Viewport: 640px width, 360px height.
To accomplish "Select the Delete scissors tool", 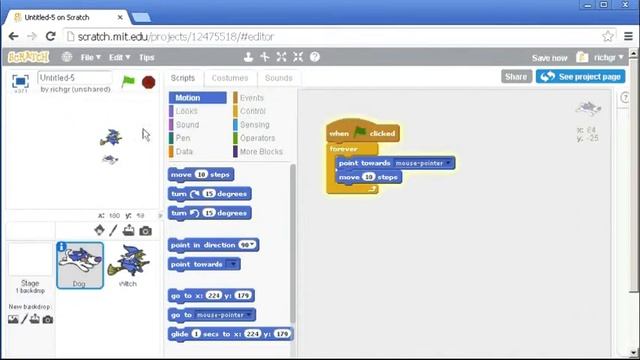I will (x=265, y=57).
